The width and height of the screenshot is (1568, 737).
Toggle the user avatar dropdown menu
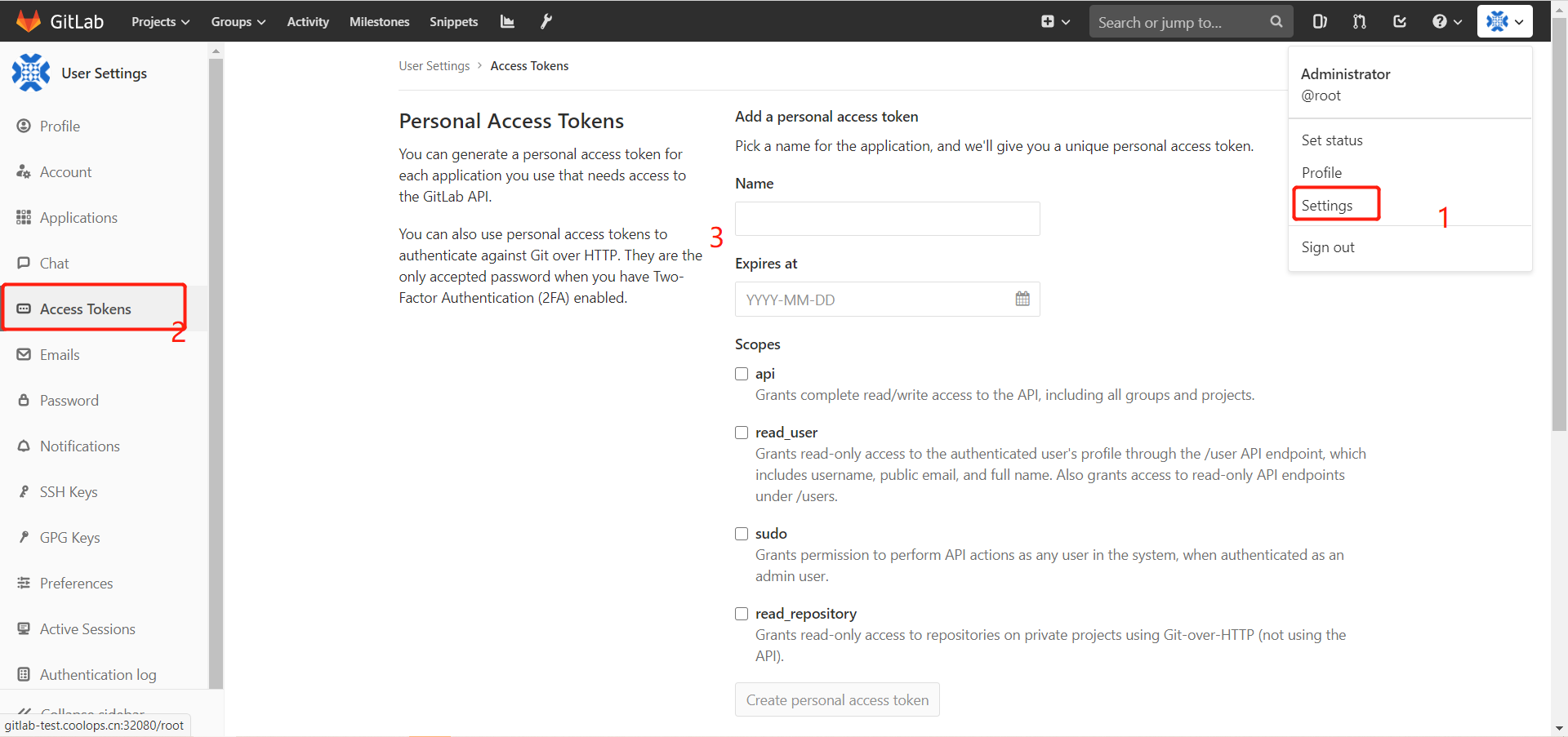(x=1504, y=22)
